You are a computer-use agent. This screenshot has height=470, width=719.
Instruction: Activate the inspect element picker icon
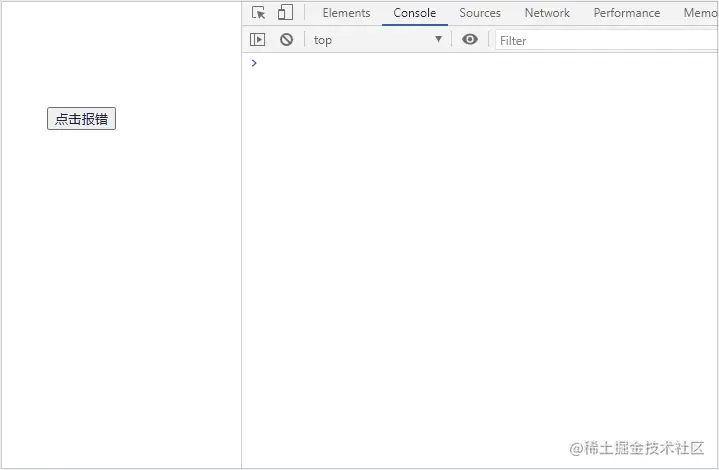pyautogui.click(x=259, y=13)
